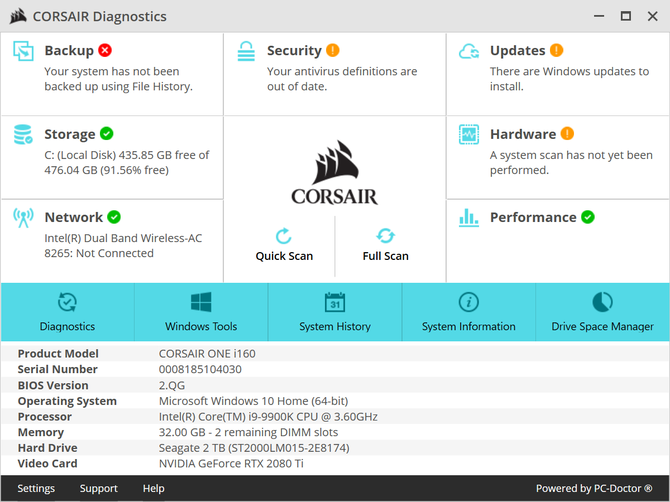This screenshot has height=502, width=670.
Task: Open the Settings menu item
Action: pyautogui.click(x=36, y=488)
